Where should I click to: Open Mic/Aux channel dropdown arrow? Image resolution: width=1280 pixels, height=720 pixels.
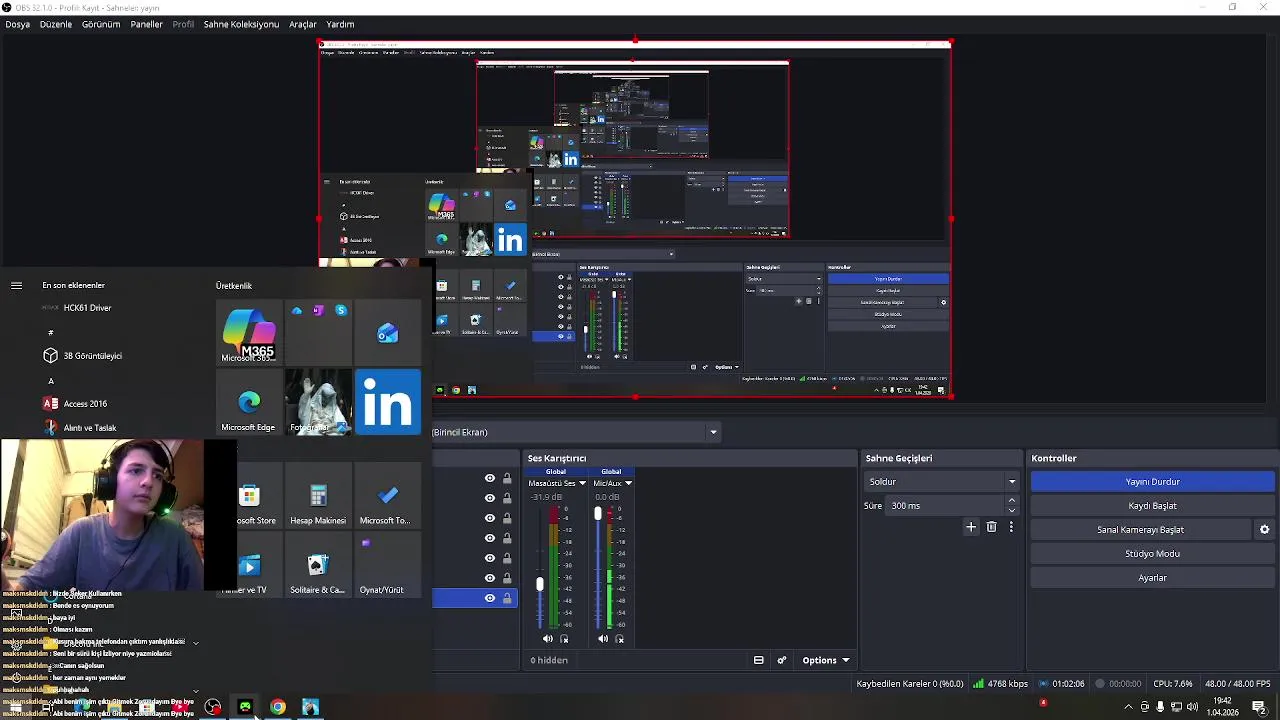[x=628, y=484]
